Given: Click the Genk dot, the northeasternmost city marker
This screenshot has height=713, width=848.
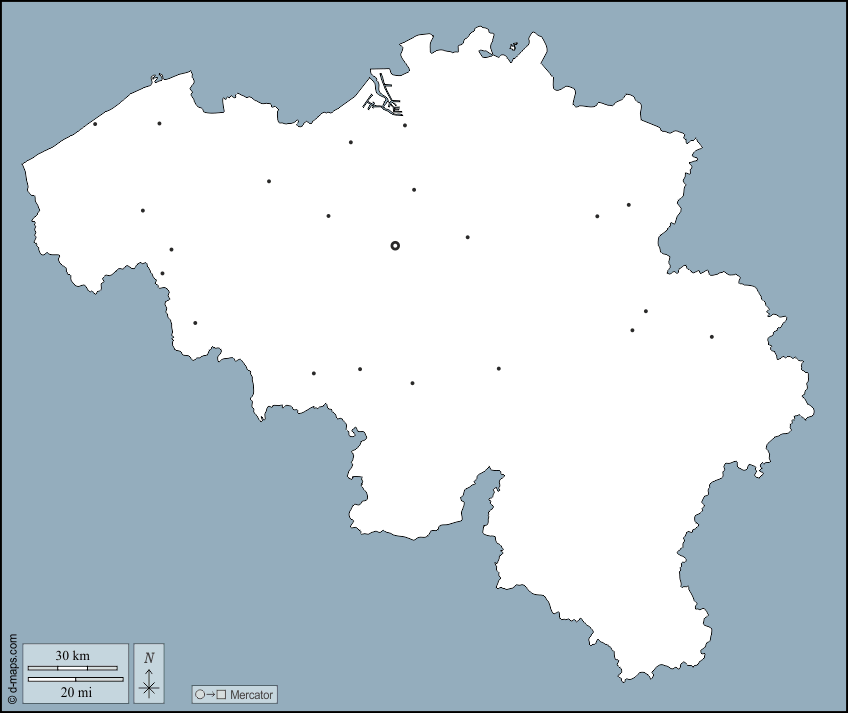Looking at the screenshot, I should pyautogui.click(x=629, y=205).
